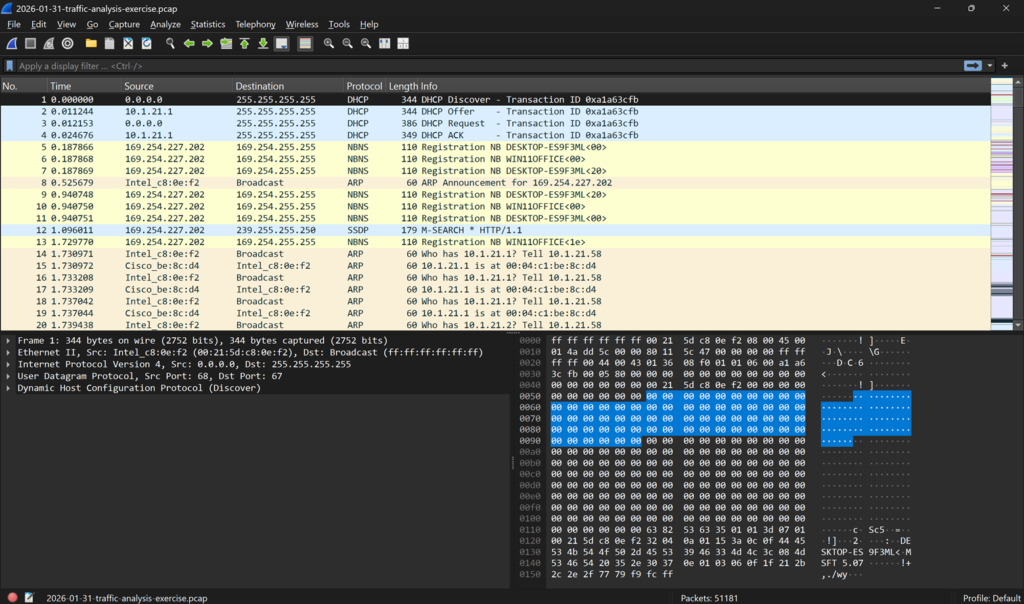Toggle packet colorization rules button
The height and width of the screenshot is (604, 1024).
tap(305, 44)
